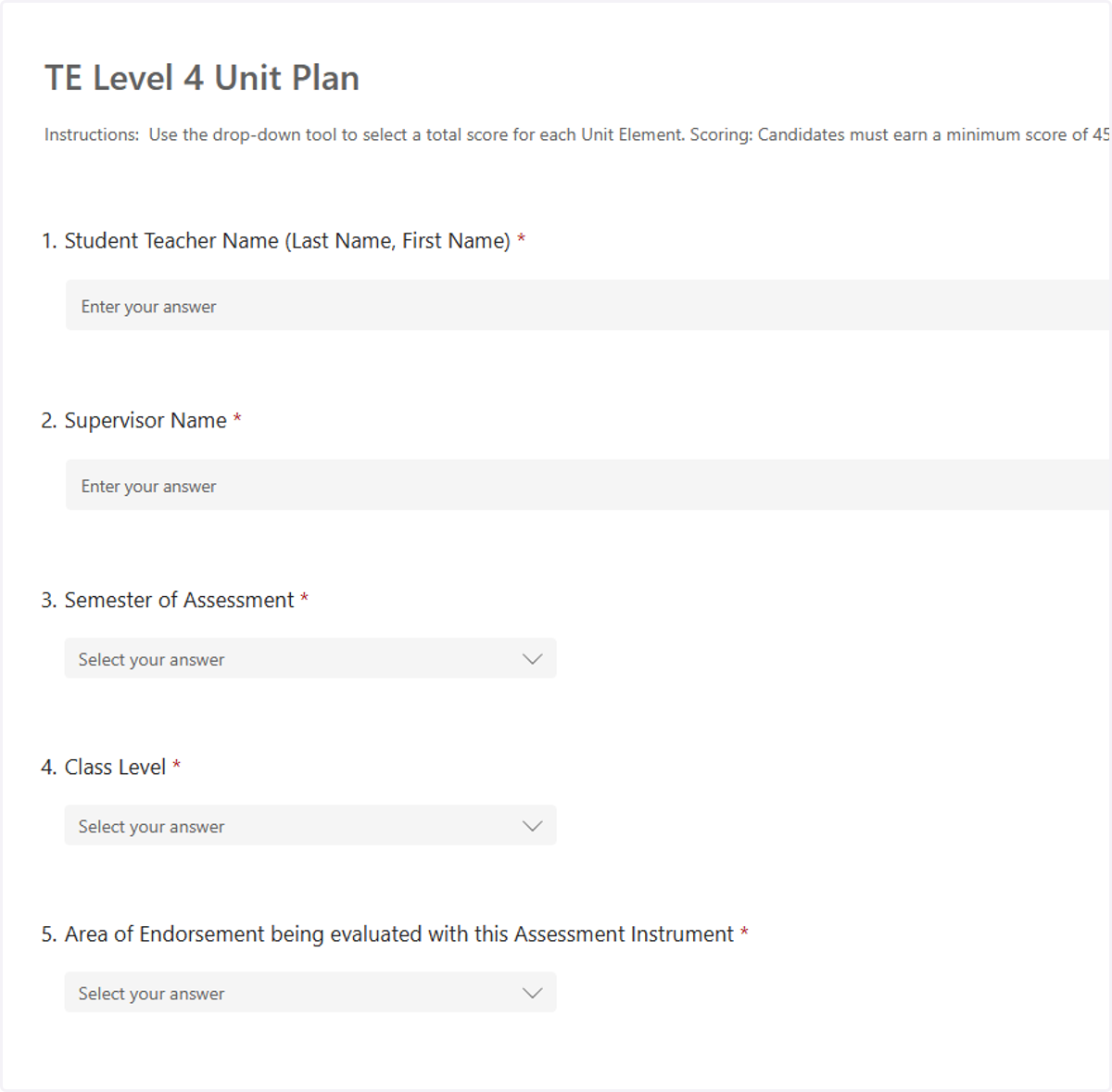Click the Class Level question label

pos(115,768)
